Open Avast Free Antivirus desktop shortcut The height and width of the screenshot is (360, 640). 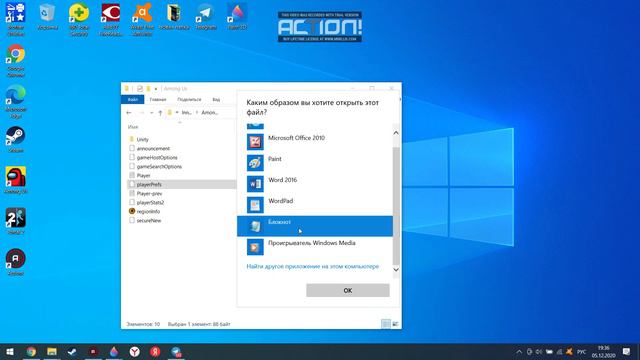point(142,20)
